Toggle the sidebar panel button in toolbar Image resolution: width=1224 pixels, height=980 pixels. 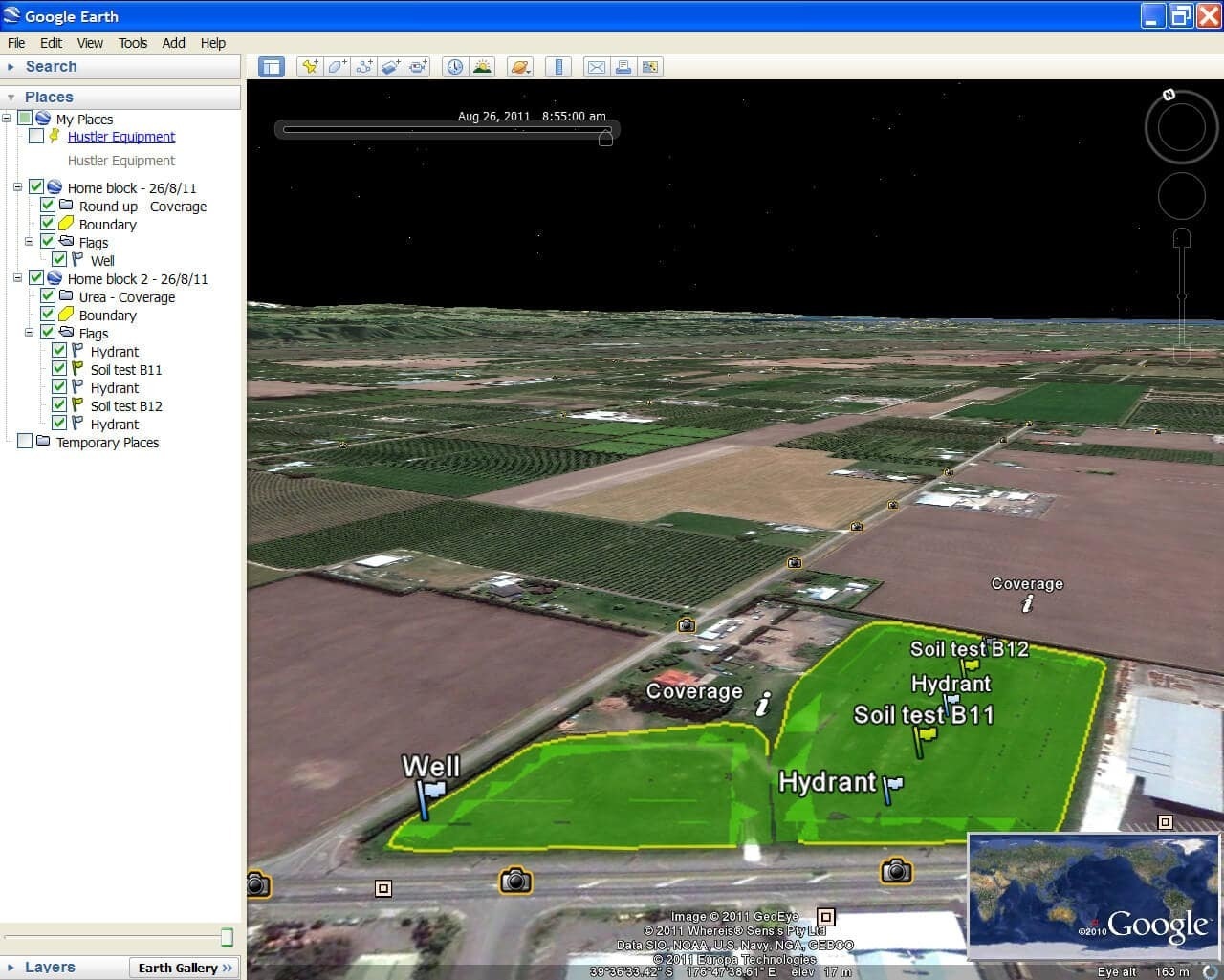click(272, 67)
